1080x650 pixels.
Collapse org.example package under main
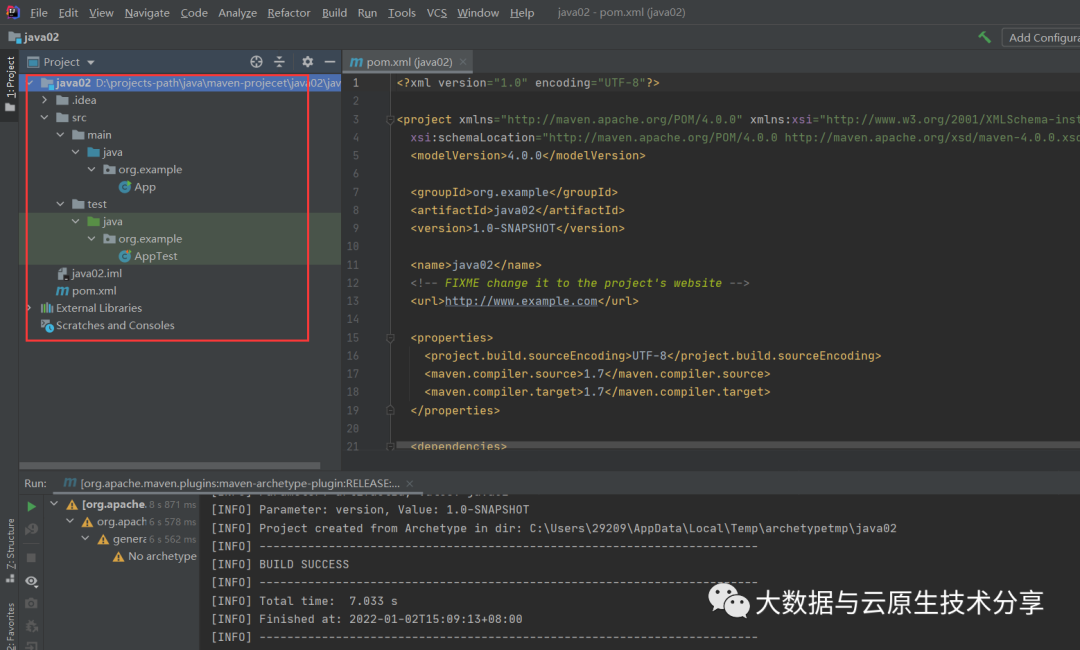pos(92,169)
